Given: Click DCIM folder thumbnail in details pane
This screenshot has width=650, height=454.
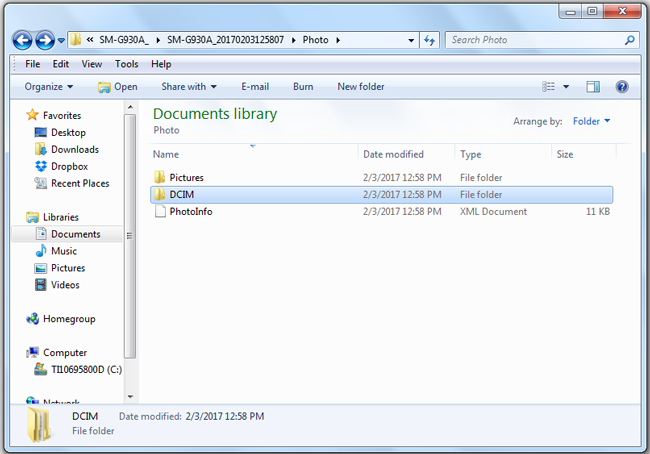Looking at the screenshot, I should tap(39, 425).
